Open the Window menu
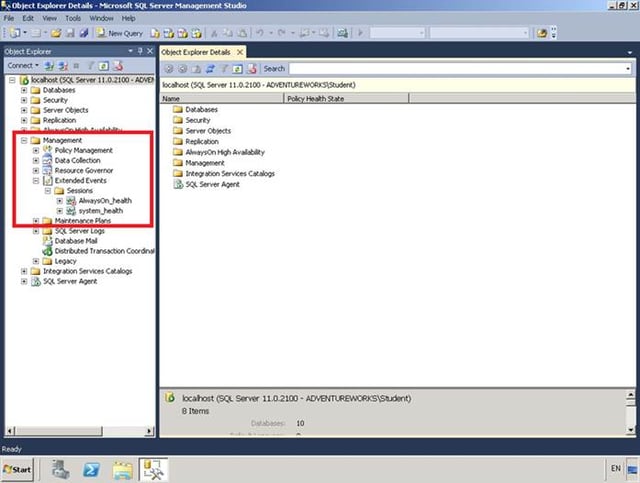The image size is (640, 483). (x=101, y=18)
